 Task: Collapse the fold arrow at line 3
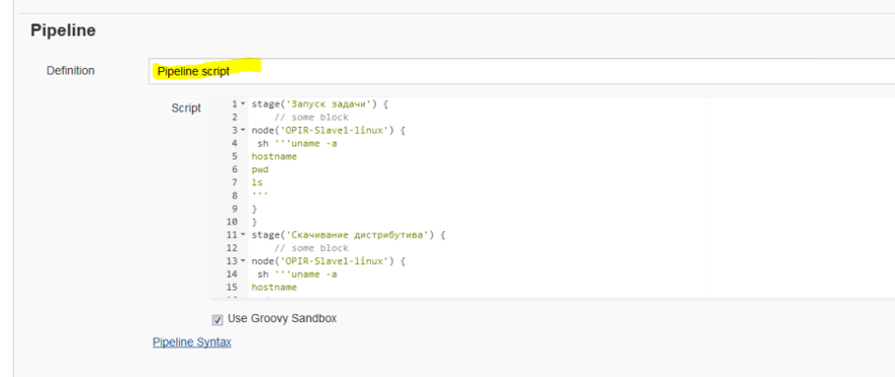tap(243, 130)
